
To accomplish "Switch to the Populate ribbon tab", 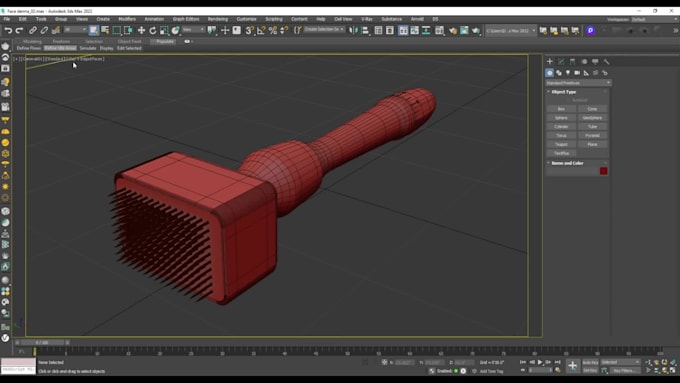I will point(165,42).
